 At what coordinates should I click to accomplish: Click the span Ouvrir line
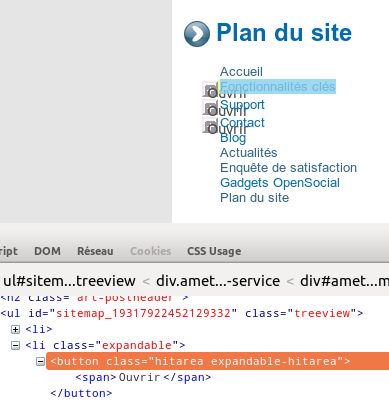[x=143, y=377]
